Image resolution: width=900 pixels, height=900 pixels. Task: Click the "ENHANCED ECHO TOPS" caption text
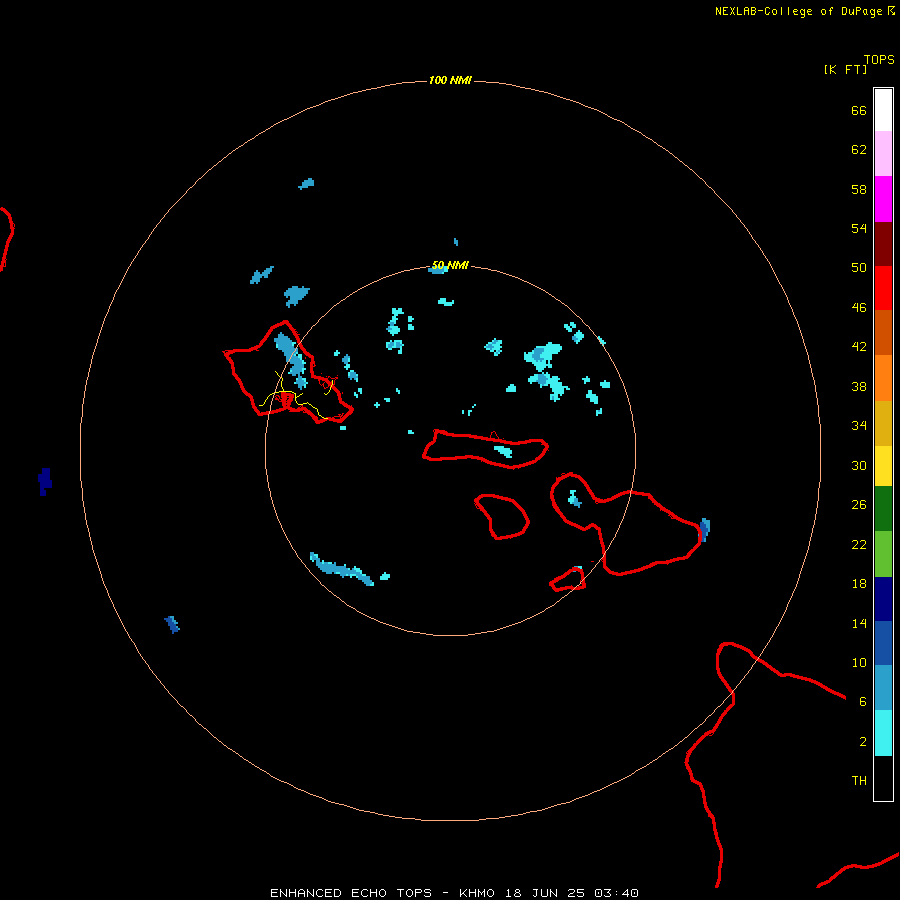pyautogui.click(x=351, y=893)
